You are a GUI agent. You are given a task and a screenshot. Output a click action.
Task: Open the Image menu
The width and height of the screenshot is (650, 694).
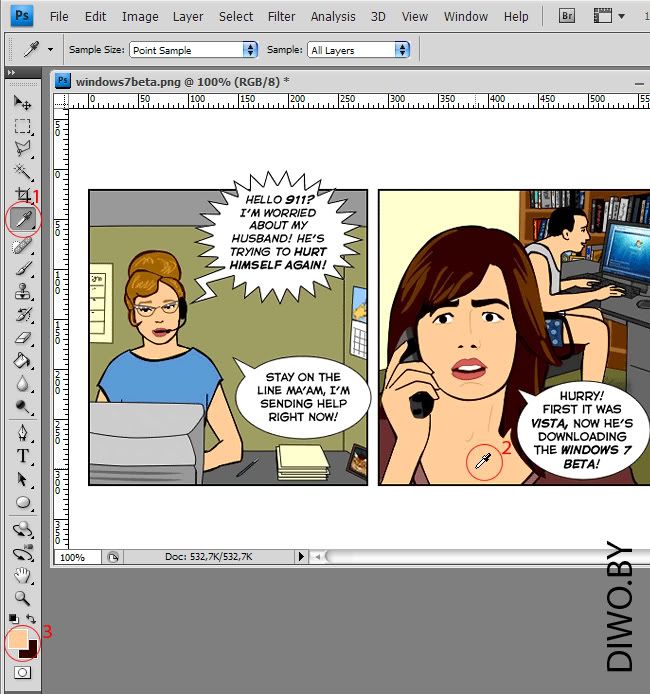point(140,16)
